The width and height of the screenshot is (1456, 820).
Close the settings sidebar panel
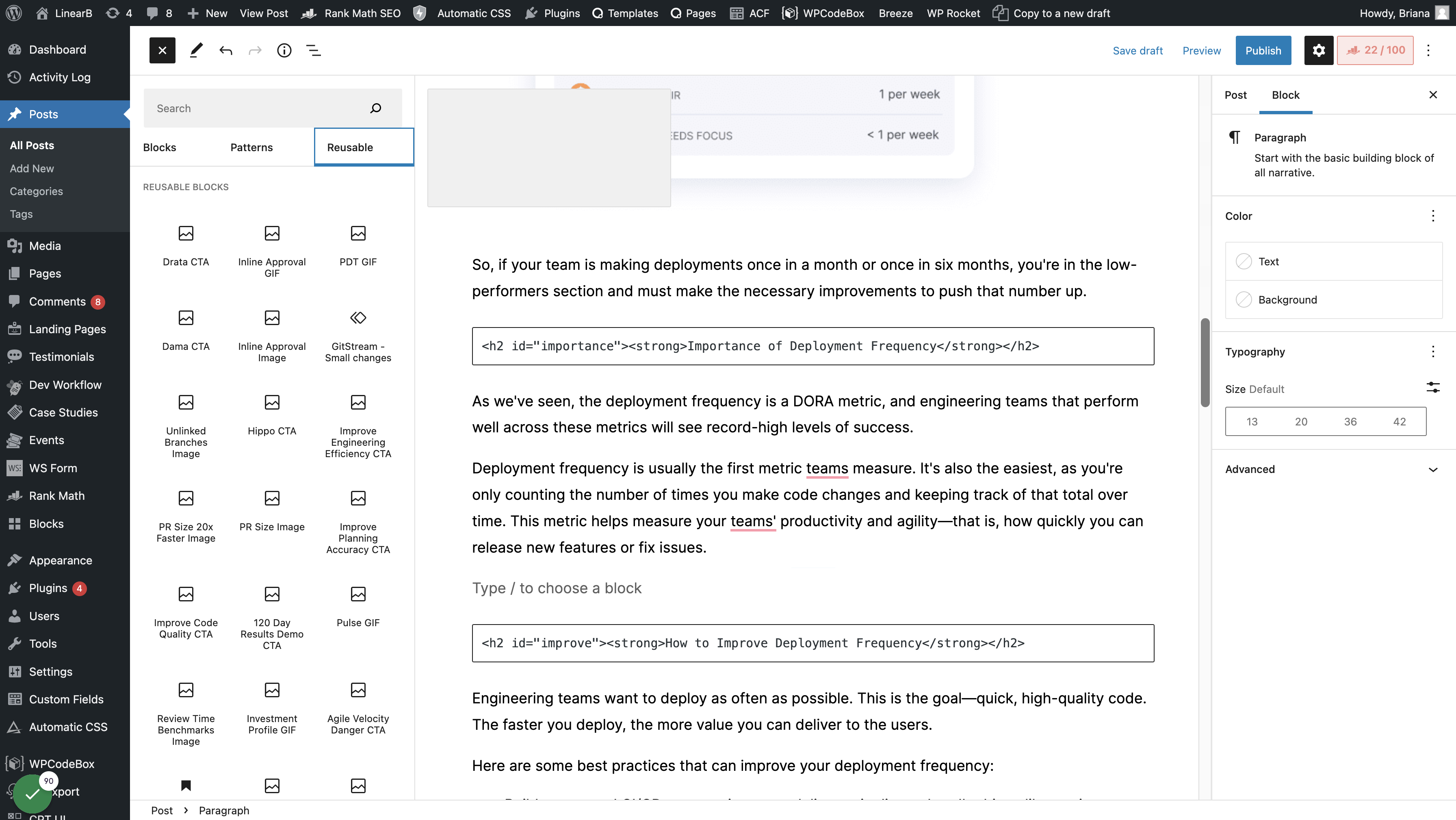click(x=1433, y=95)
